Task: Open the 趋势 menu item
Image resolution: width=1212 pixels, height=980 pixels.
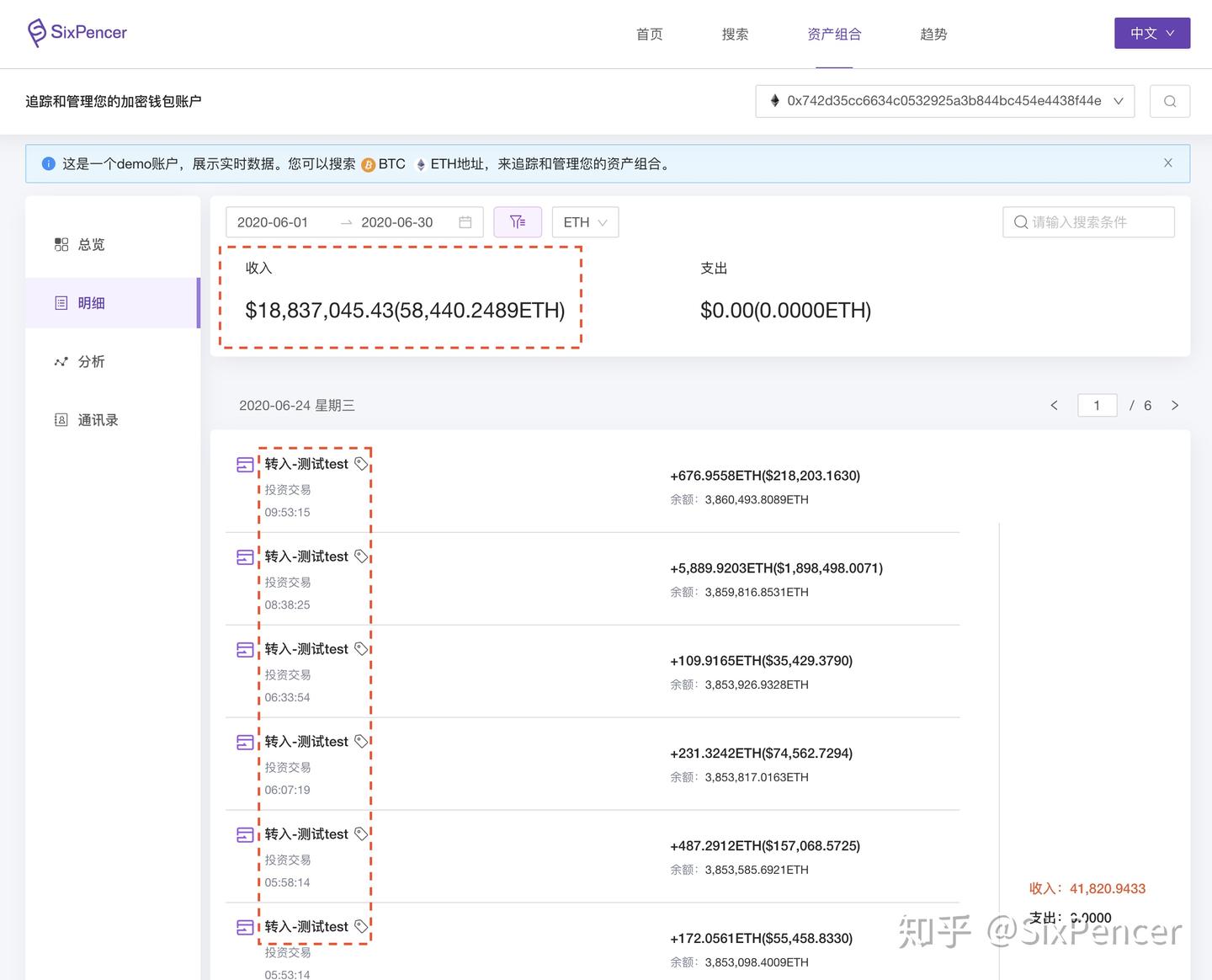Action: coord(933,34)
